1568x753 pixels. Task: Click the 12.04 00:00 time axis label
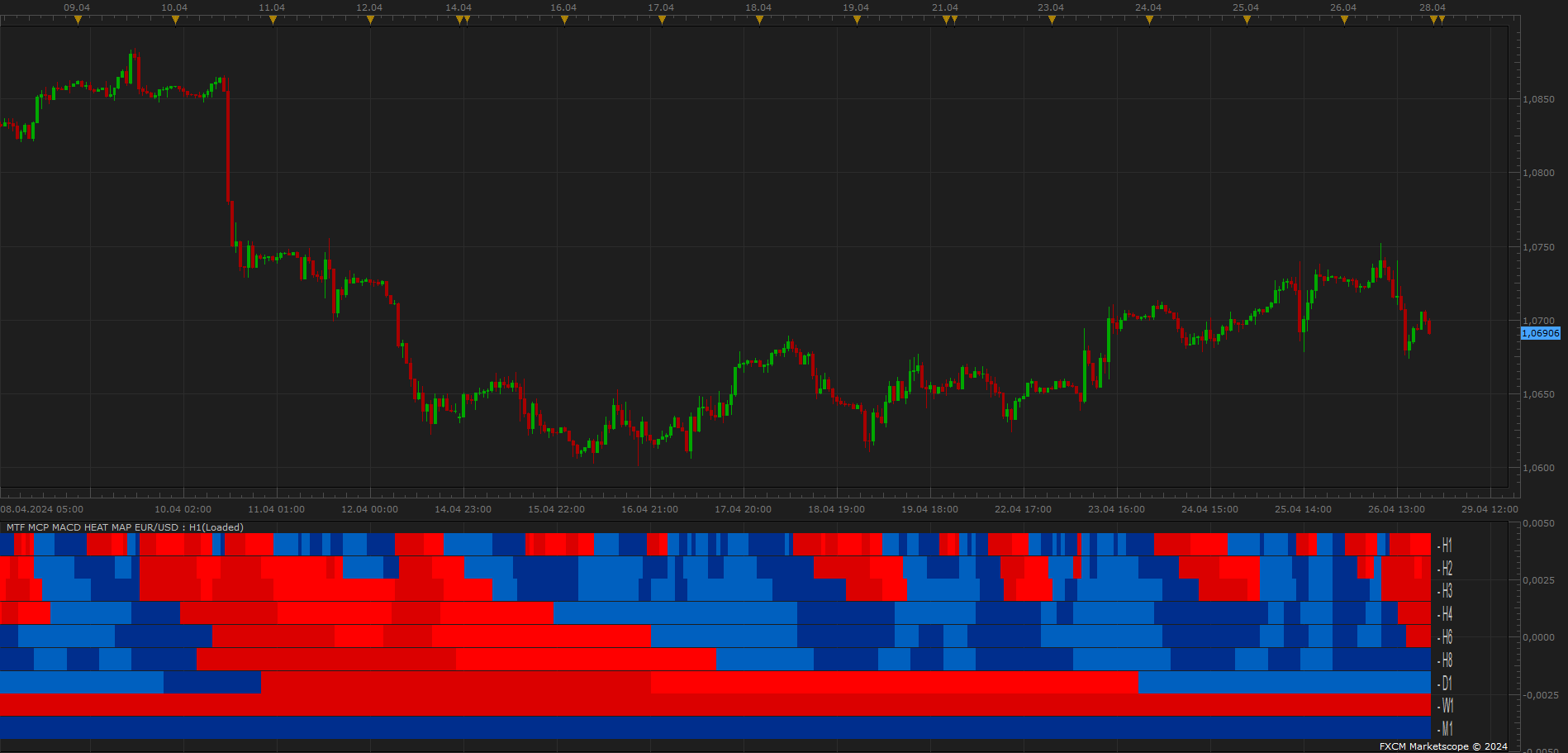point(370,509)
